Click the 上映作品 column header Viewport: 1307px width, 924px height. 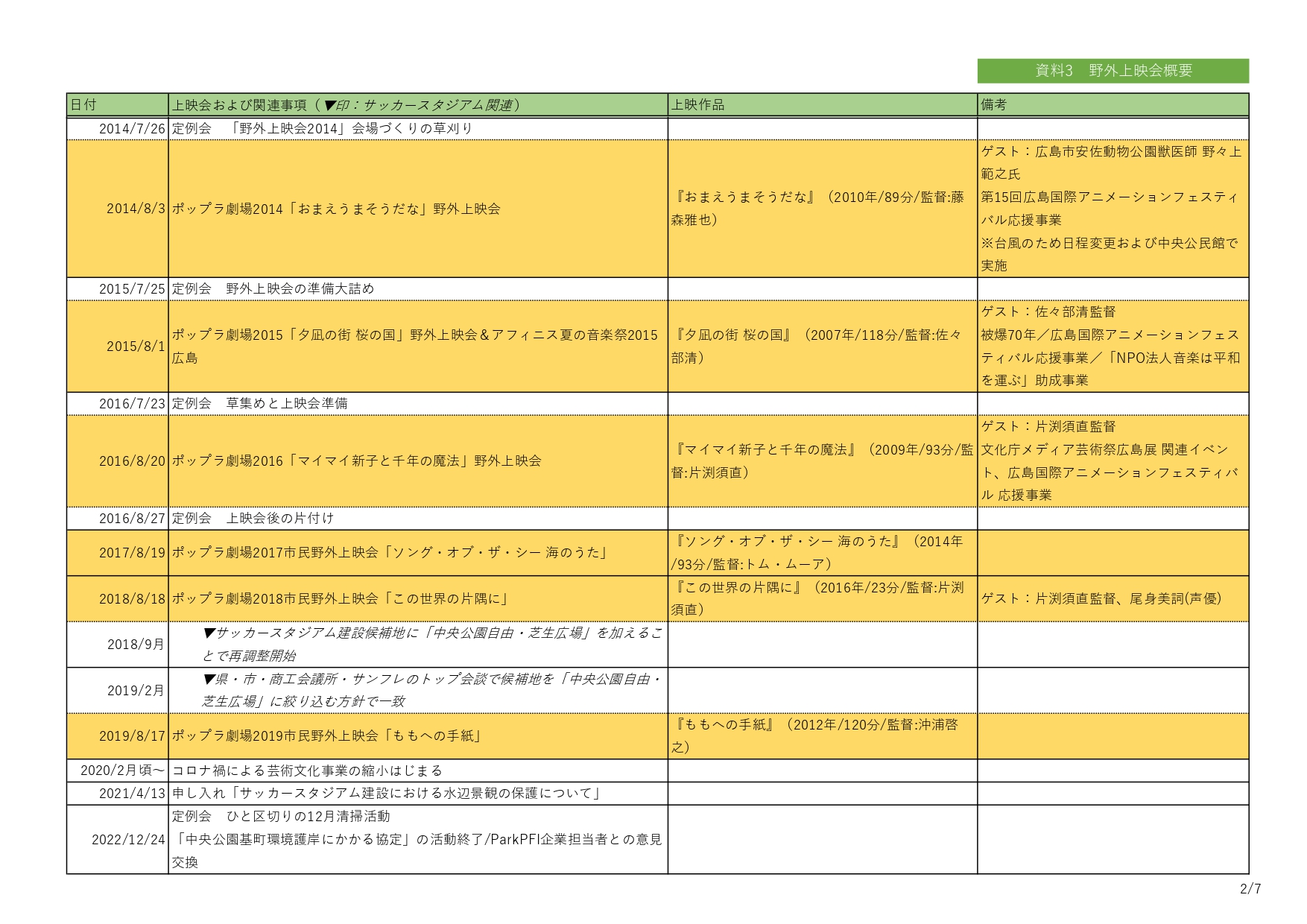[x=822, y=105]
